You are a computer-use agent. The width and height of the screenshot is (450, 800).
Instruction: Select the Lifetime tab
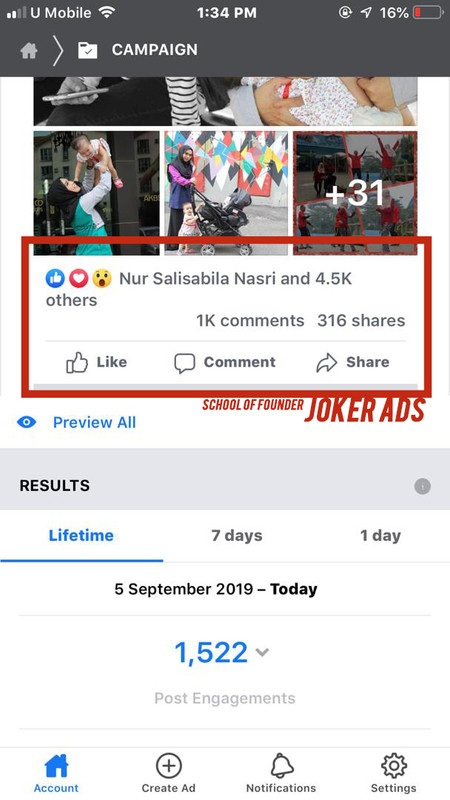pyautogui.click(x=81, y=536)
